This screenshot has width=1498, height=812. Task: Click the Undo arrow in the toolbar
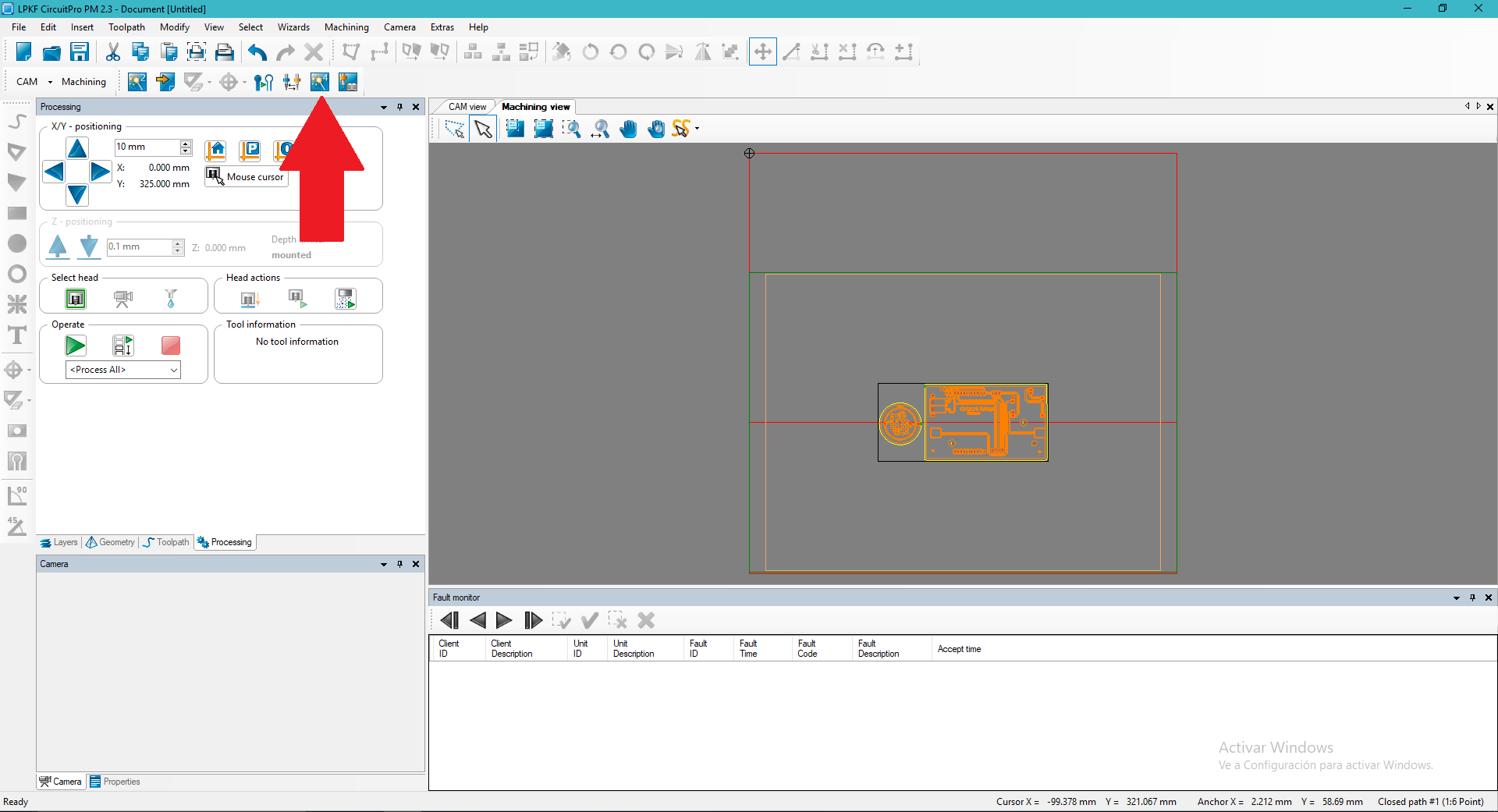click(257, 52)
